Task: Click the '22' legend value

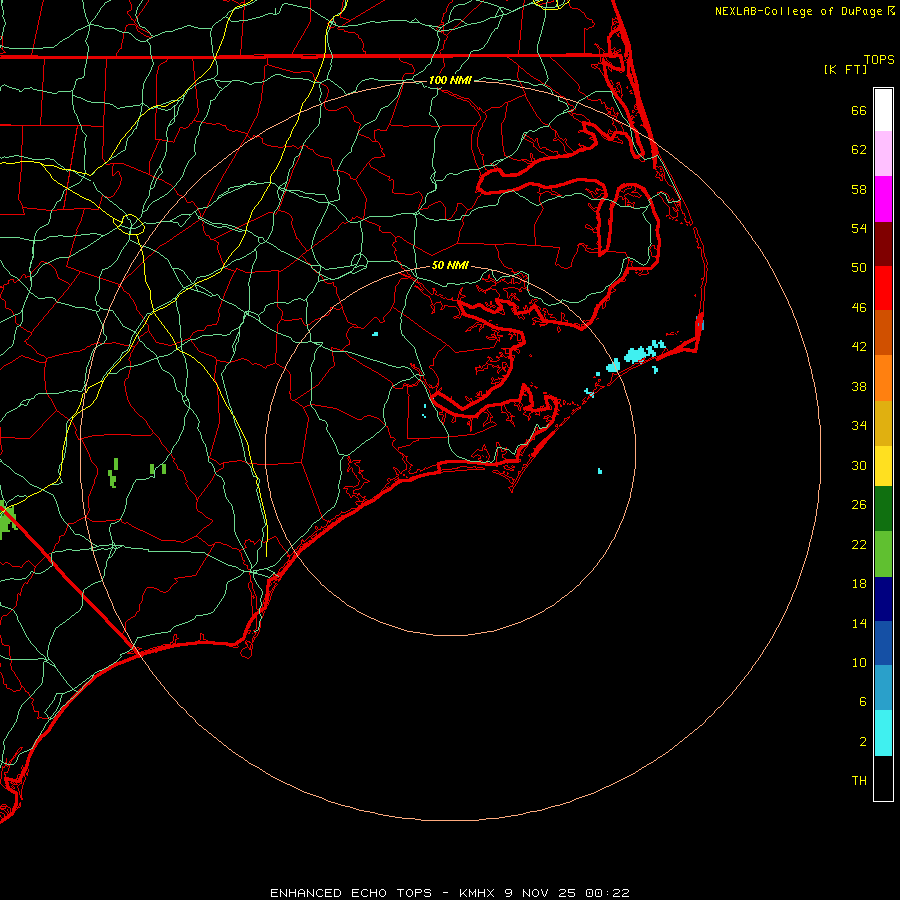Action: (x=859, y=544)
